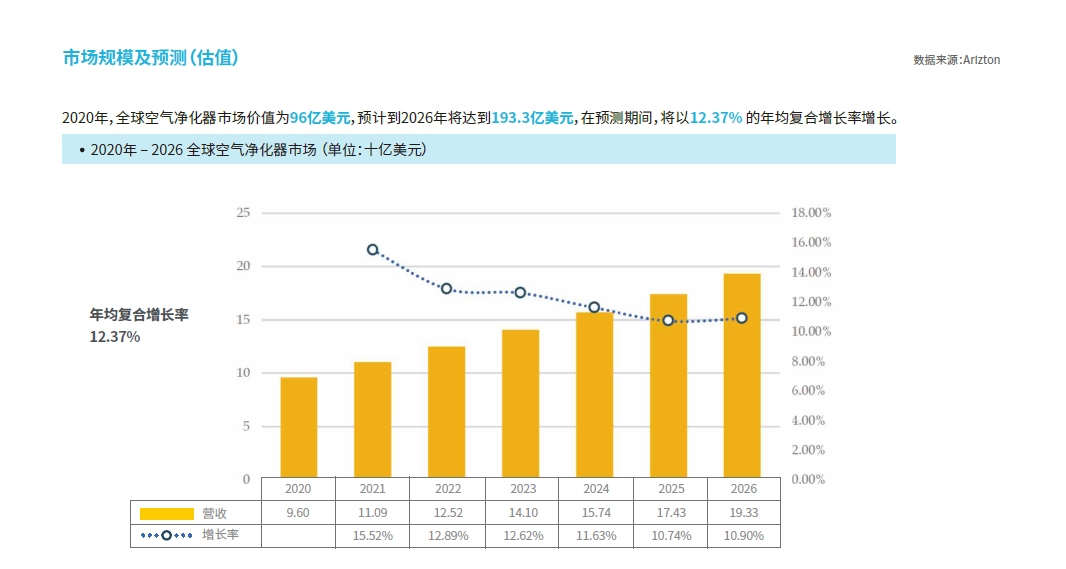The height and width of the screenshot is (569, 1066).
Task: Click the 2020 revenue bar
Action: (x=298, y=427)
